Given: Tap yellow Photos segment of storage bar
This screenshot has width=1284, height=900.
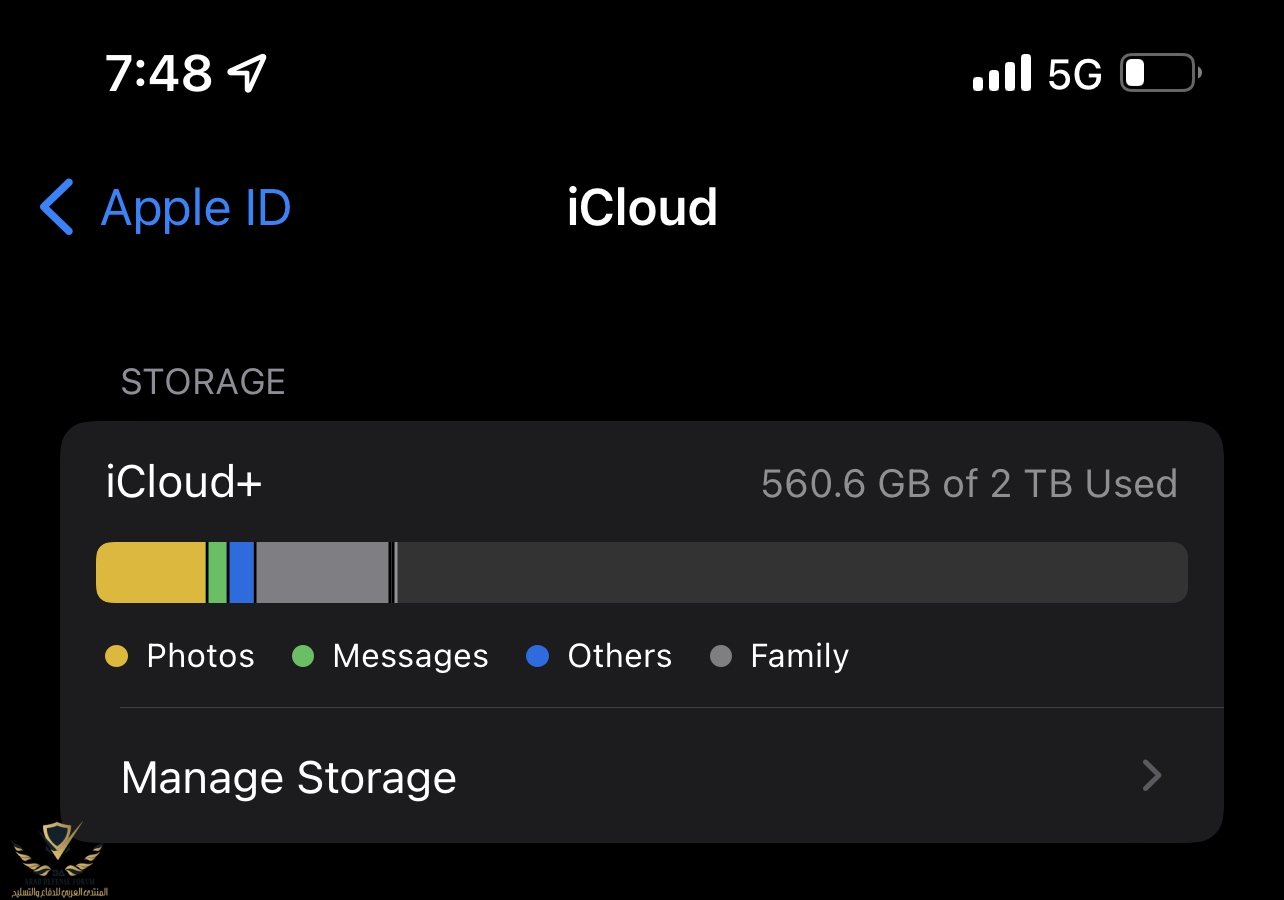Looking at the screenshot, I should point(151,573).
